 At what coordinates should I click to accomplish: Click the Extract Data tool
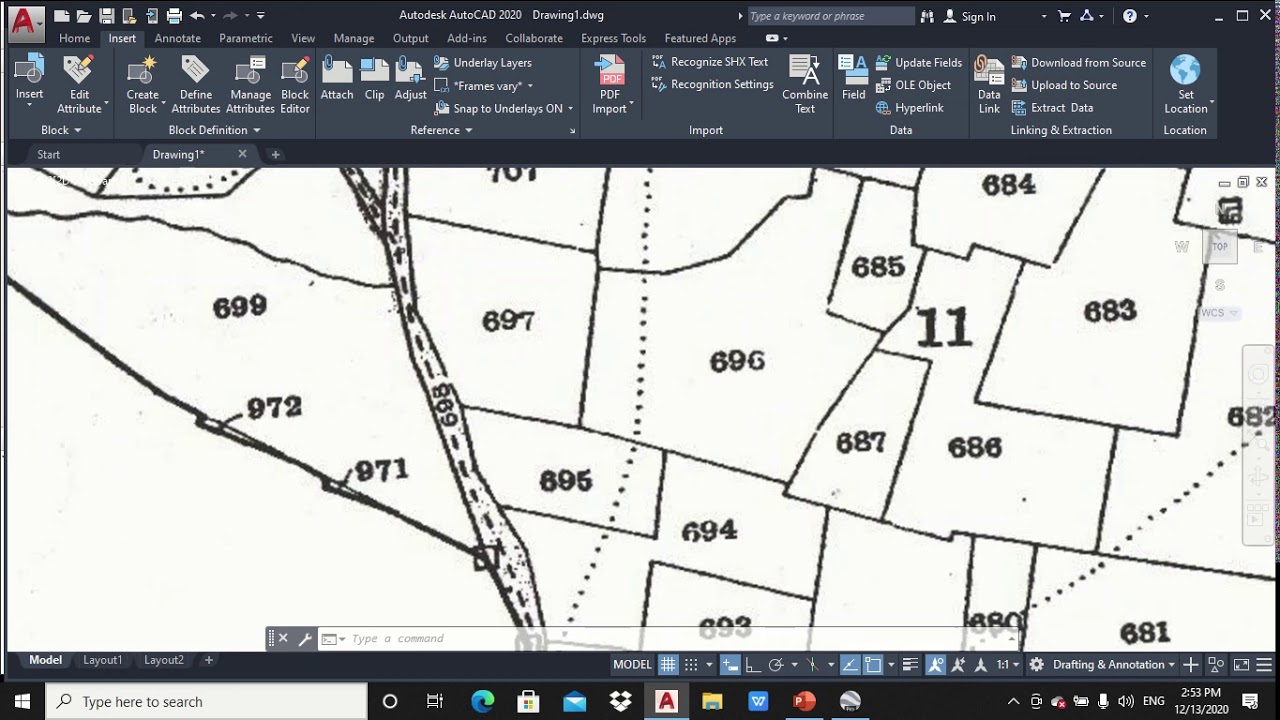tap(1052, 108)
